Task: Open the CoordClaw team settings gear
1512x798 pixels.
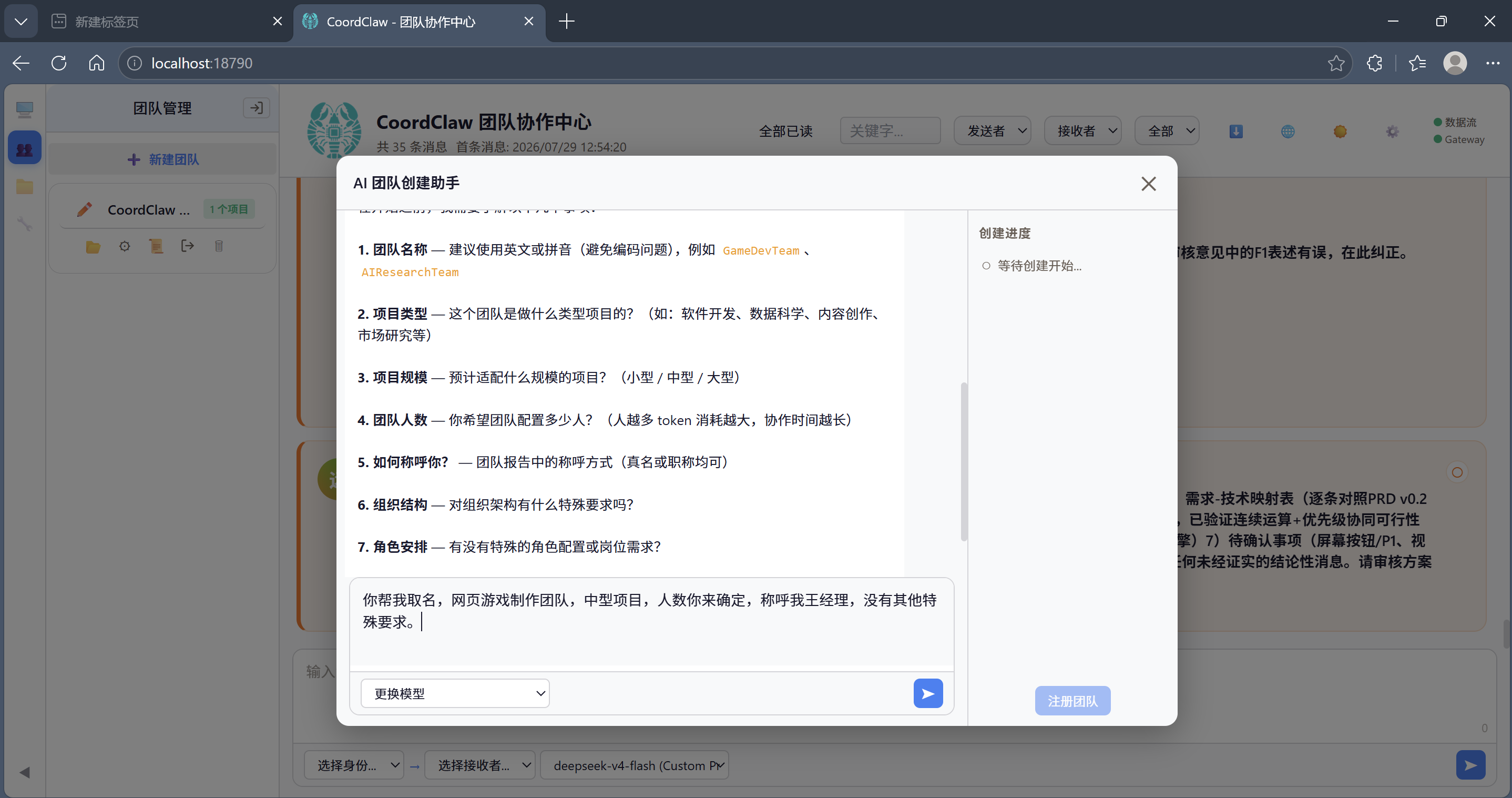Action: pyautogui.click(x=125, y=247)
